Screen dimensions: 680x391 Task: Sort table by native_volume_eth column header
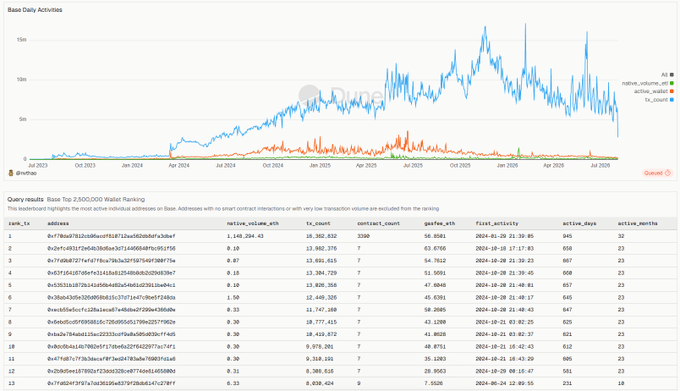(x=253, y=224)
